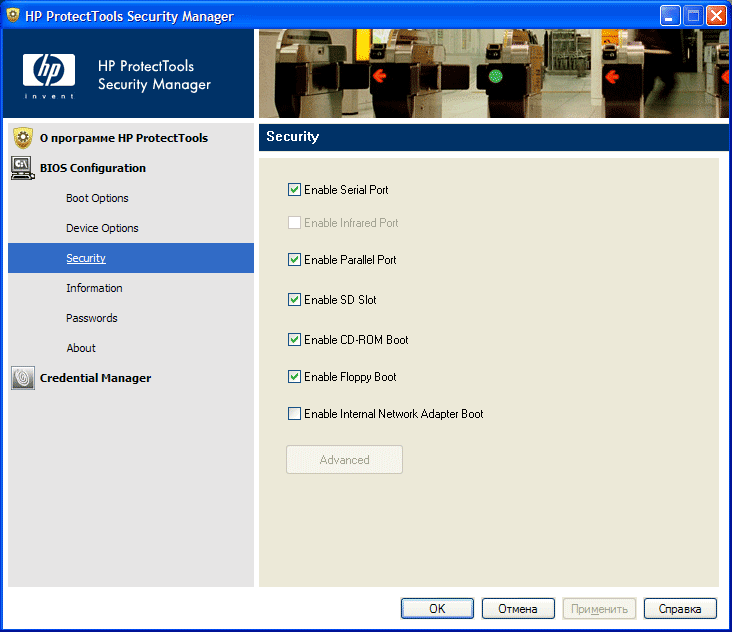Click the Security panel header

point(493,137)
